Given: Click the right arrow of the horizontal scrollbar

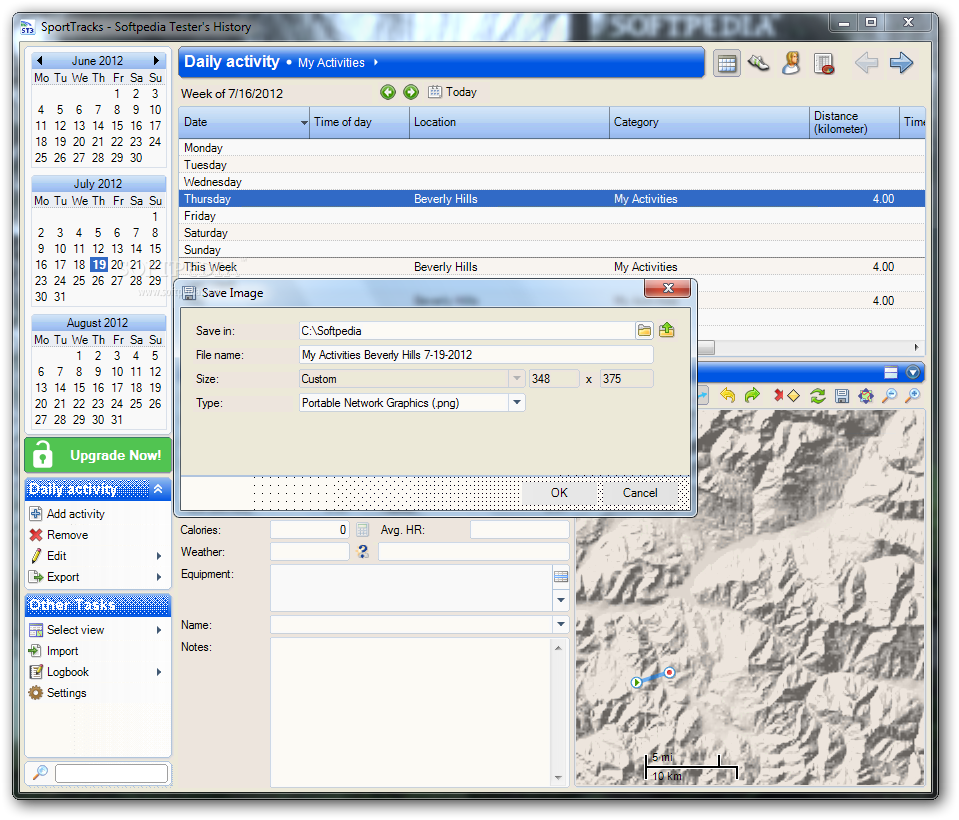Looking at the screenshot, I should [x=916, y=347].
